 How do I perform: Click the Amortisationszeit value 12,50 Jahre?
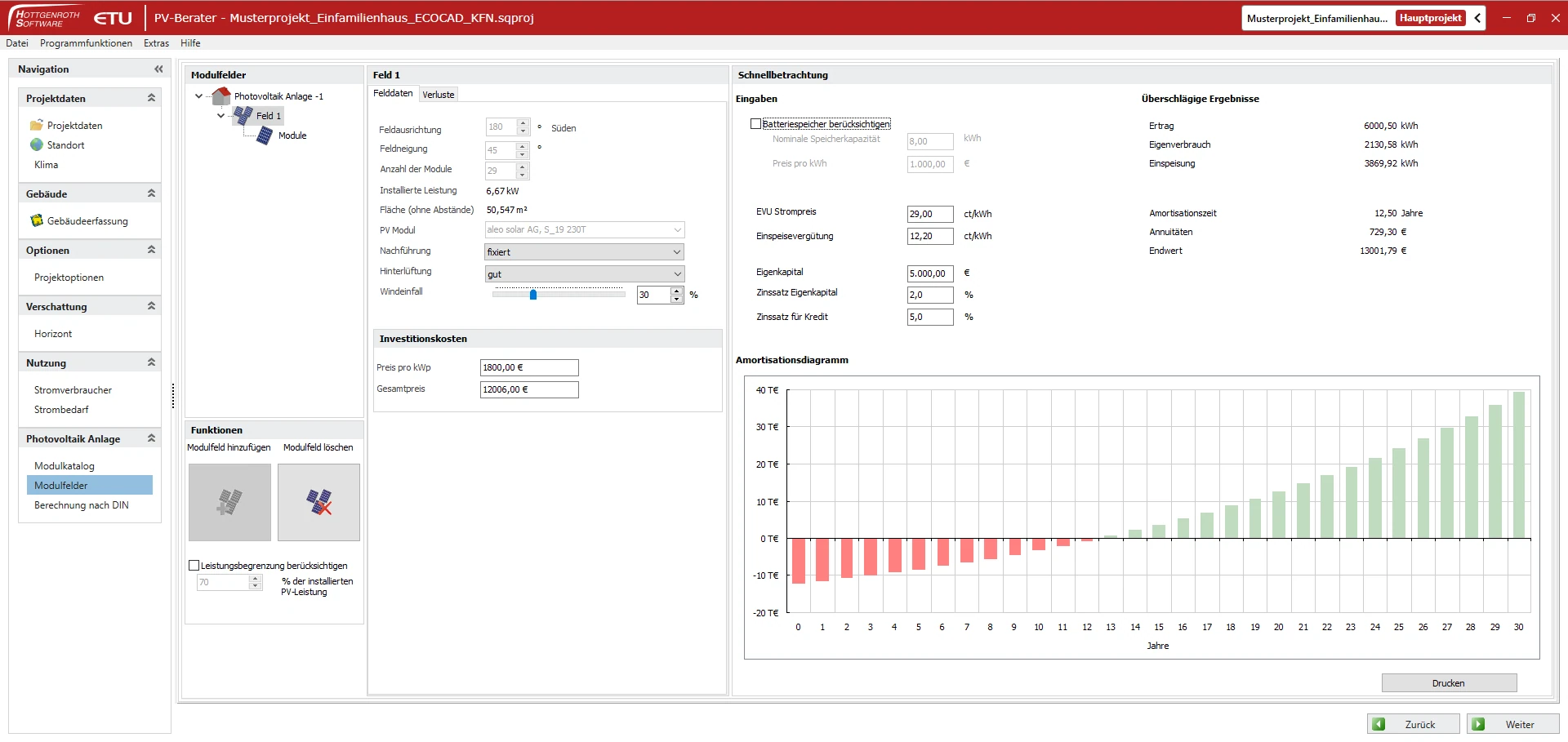tap(1398, 213)
